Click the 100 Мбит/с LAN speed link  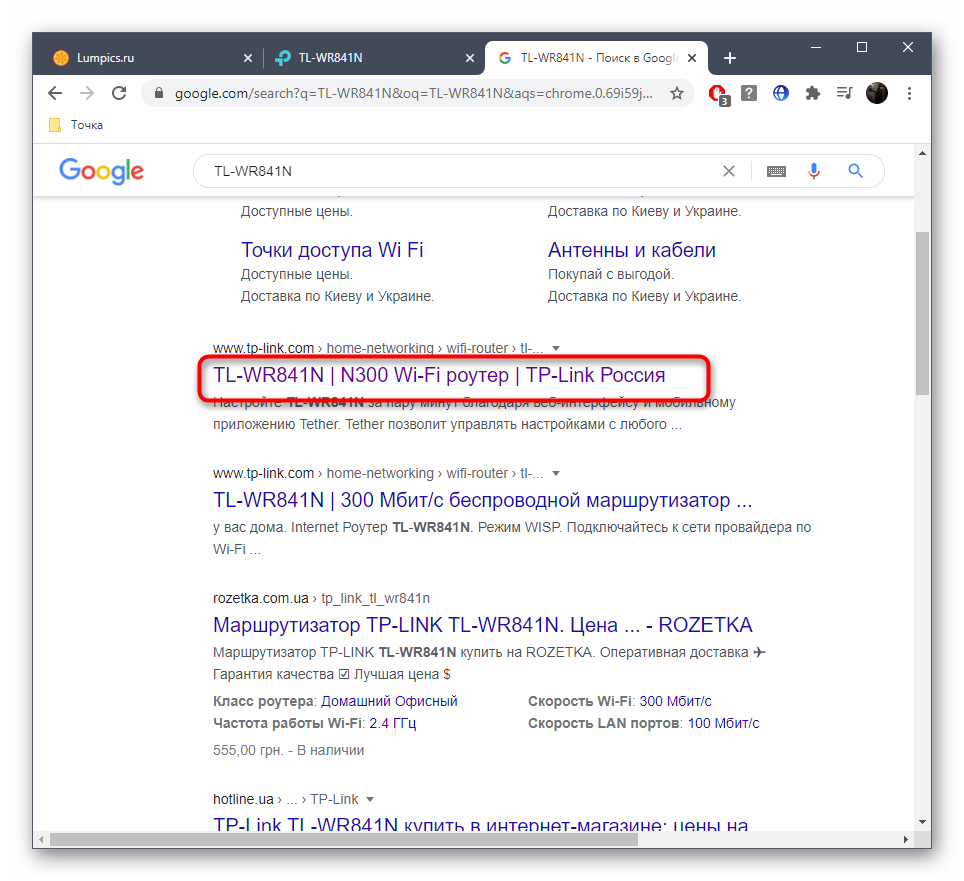723,723
